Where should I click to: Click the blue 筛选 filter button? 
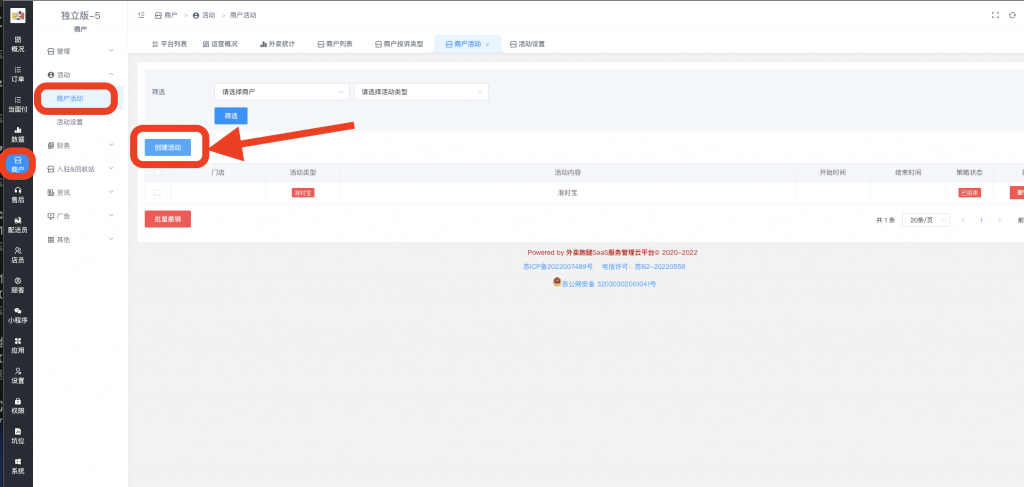click(231, 116)
